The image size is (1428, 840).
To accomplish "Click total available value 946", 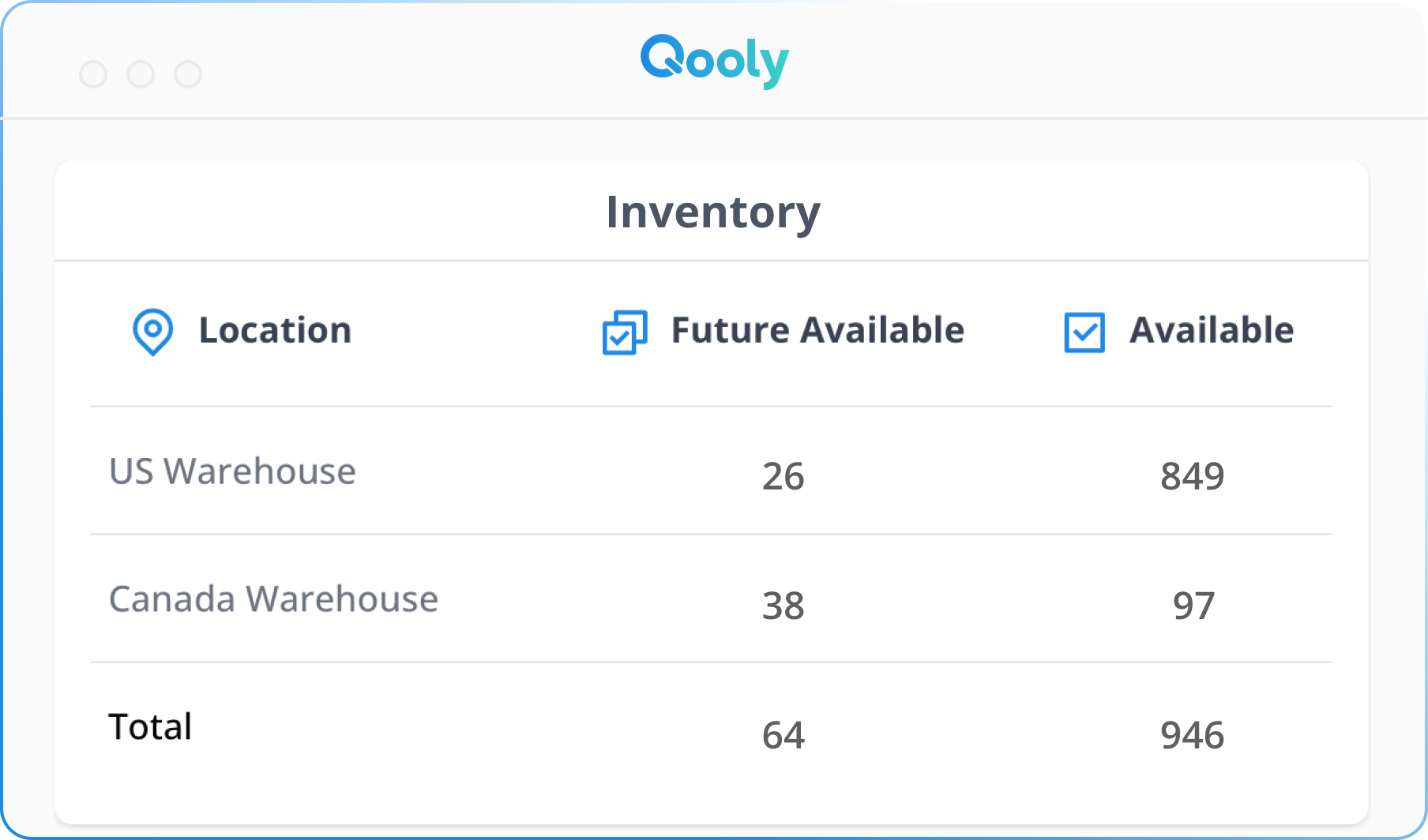I will (x=1192, y=736).
